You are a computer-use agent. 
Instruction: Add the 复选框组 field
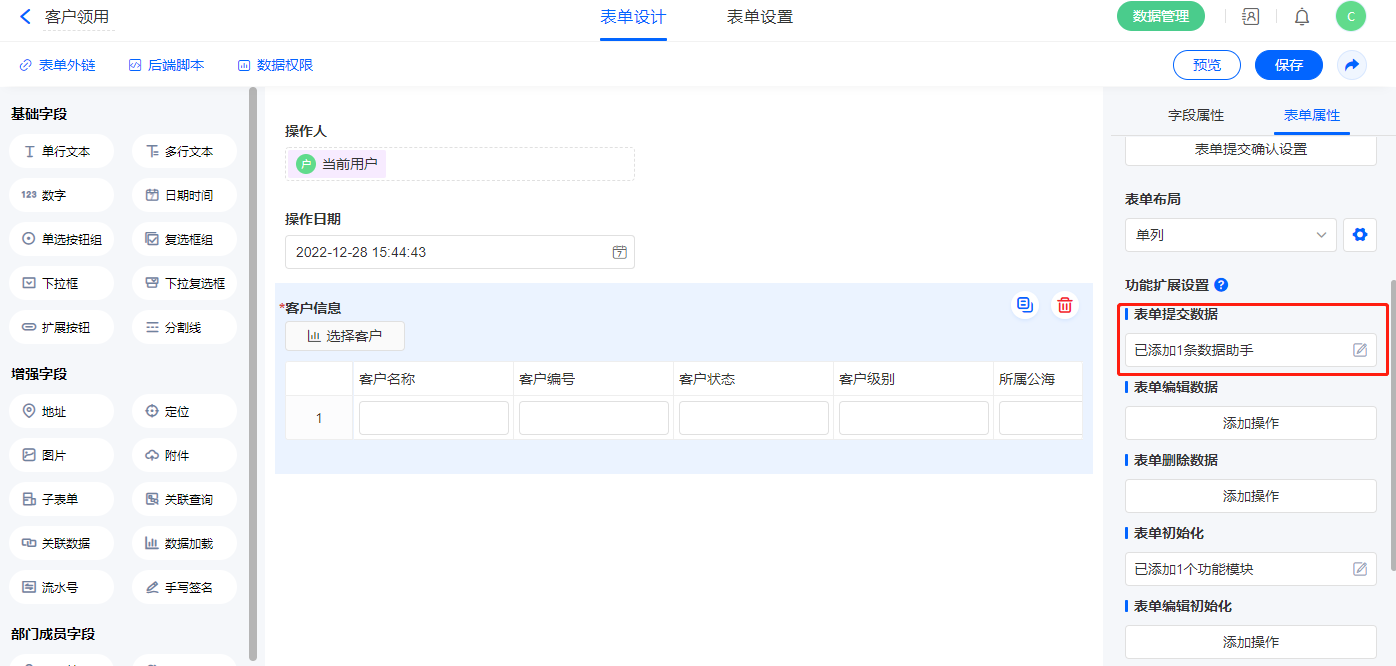click(184, 240)
